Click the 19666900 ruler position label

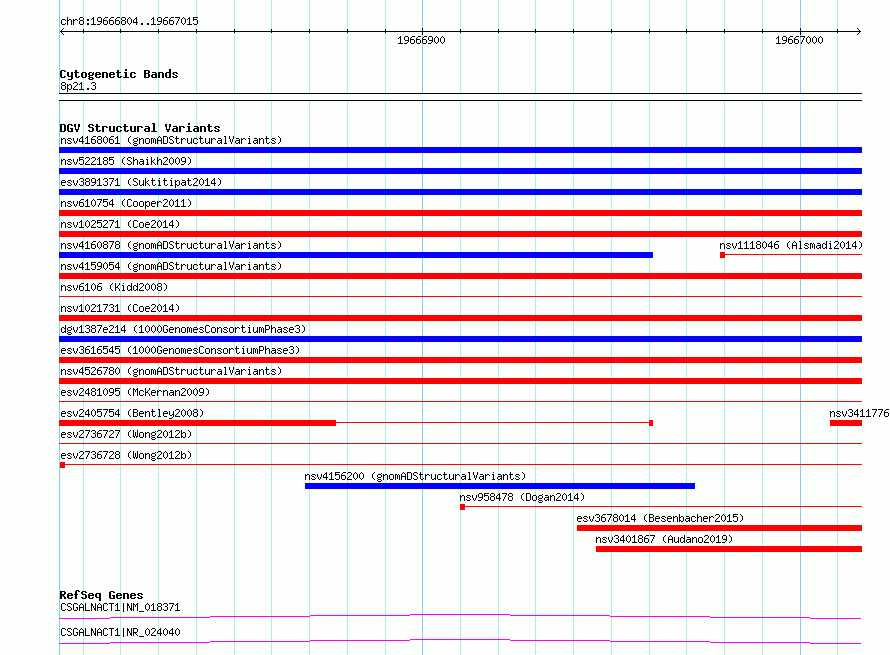click(421, 40)
